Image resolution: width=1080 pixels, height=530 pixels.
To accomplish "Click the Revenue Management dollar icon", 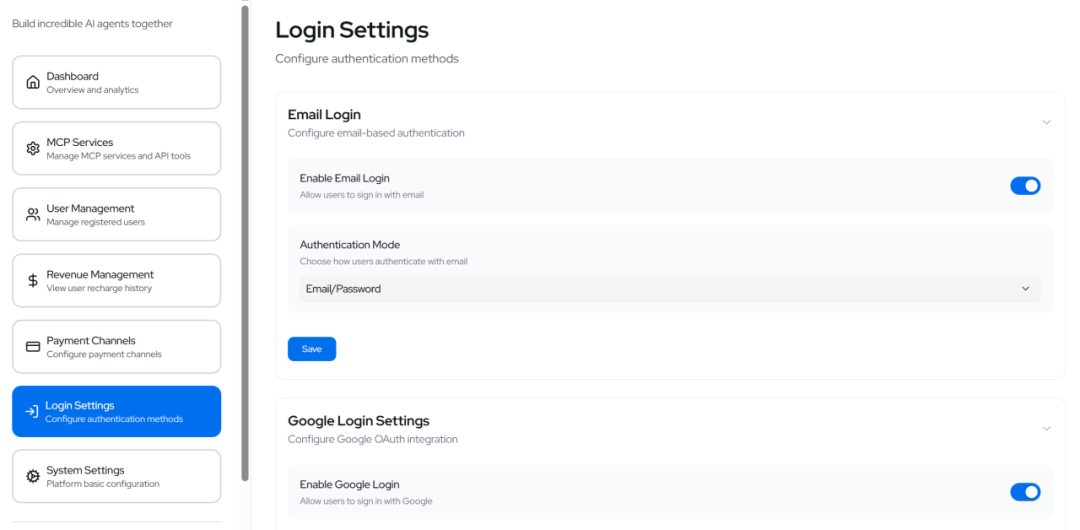I will tap(32, 281).
